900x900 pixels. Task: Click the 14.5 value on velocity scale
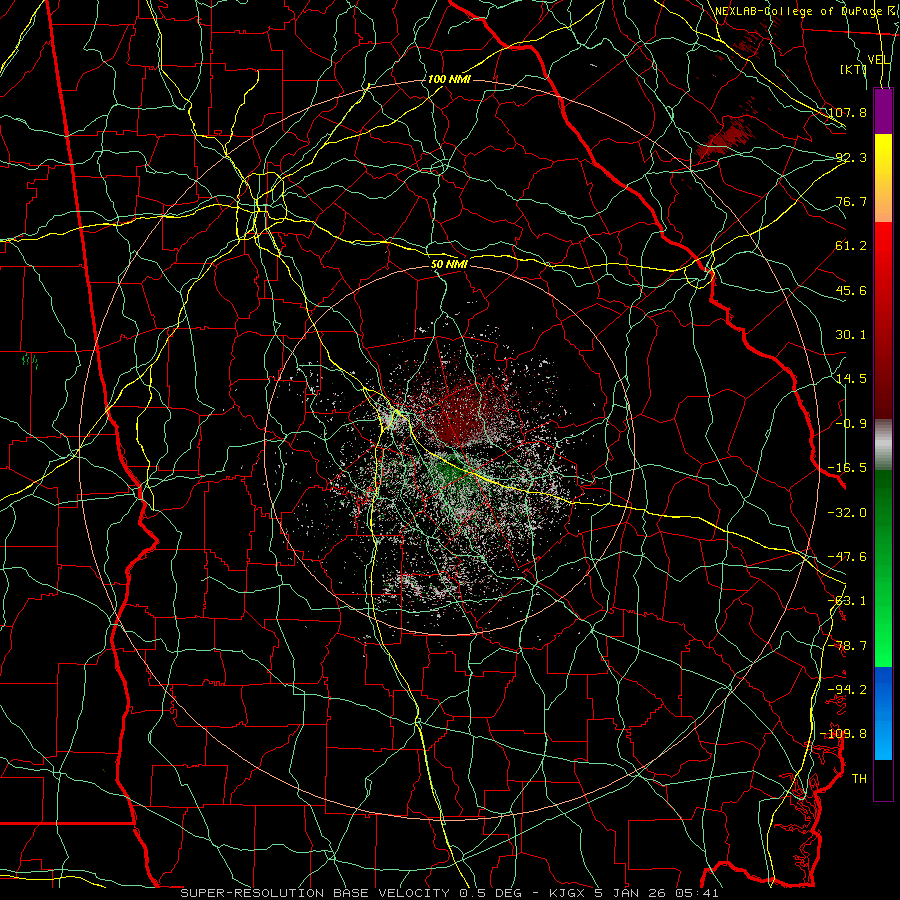click(851, 379)
